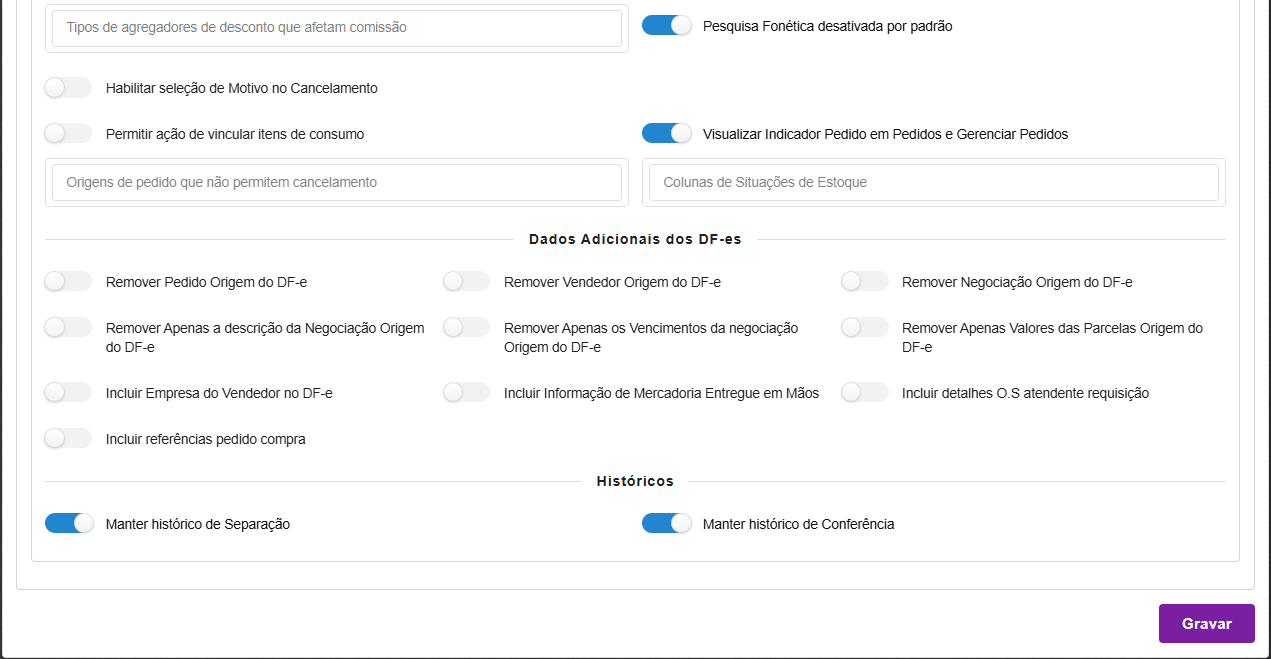Enable Habilitar seleção de Motivo no Cancelamento
Screen dimensions: 1271x659
pos(67,87)
